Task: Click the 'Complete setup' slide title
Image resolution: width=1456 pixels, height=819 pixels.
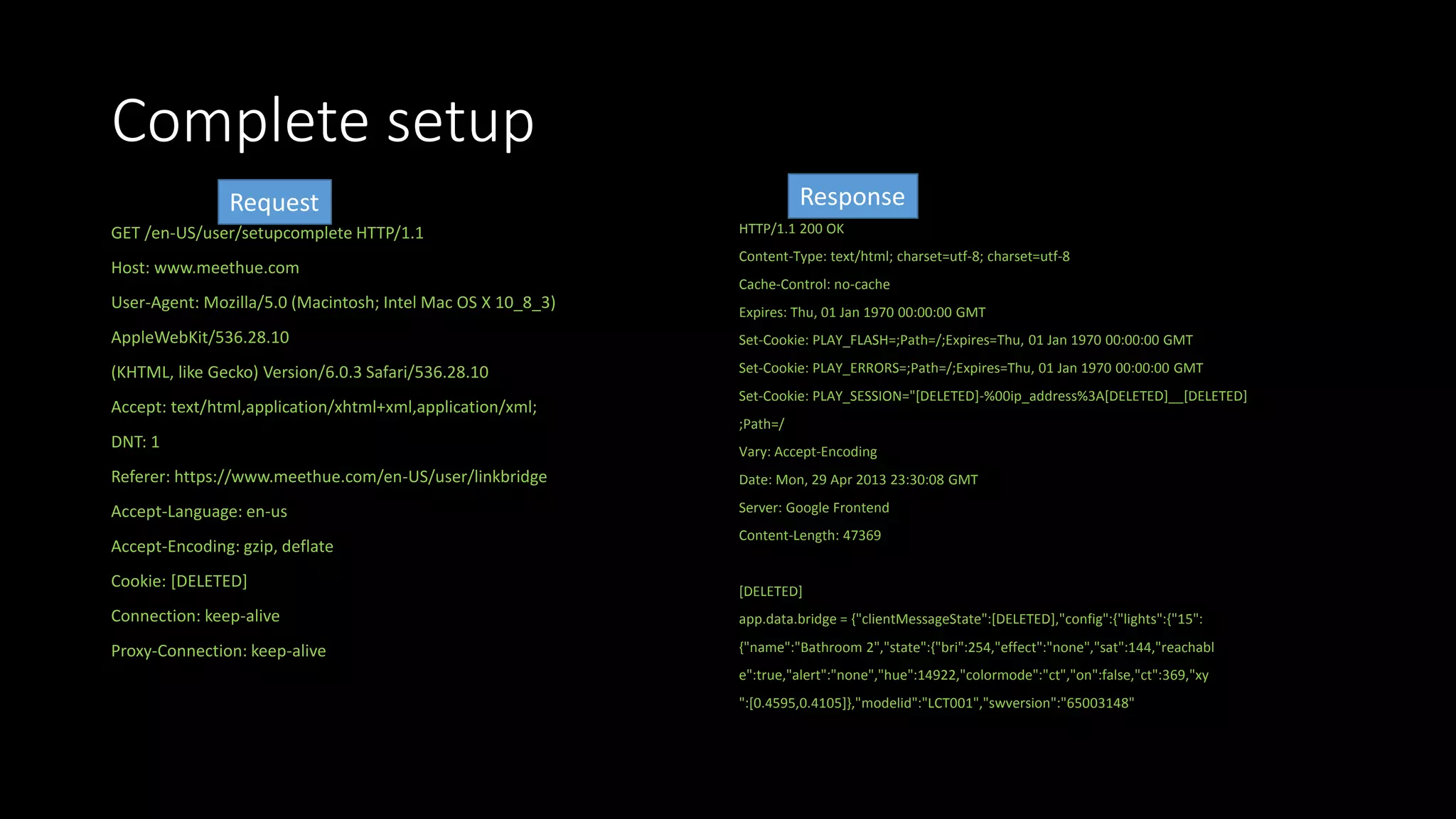Action: pos(323,122)
